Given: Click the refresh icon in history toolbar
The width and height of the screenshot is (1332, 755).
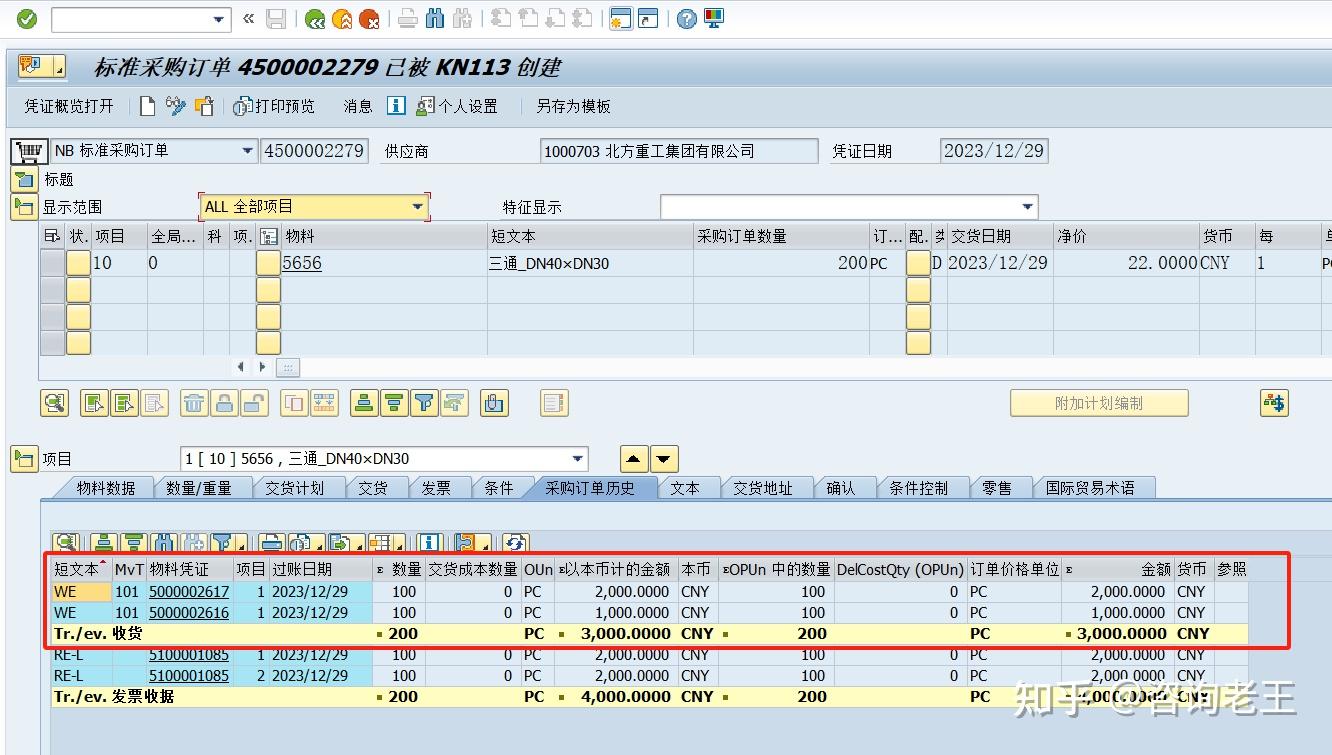Looking at the screenshot, I should [515, 543].
